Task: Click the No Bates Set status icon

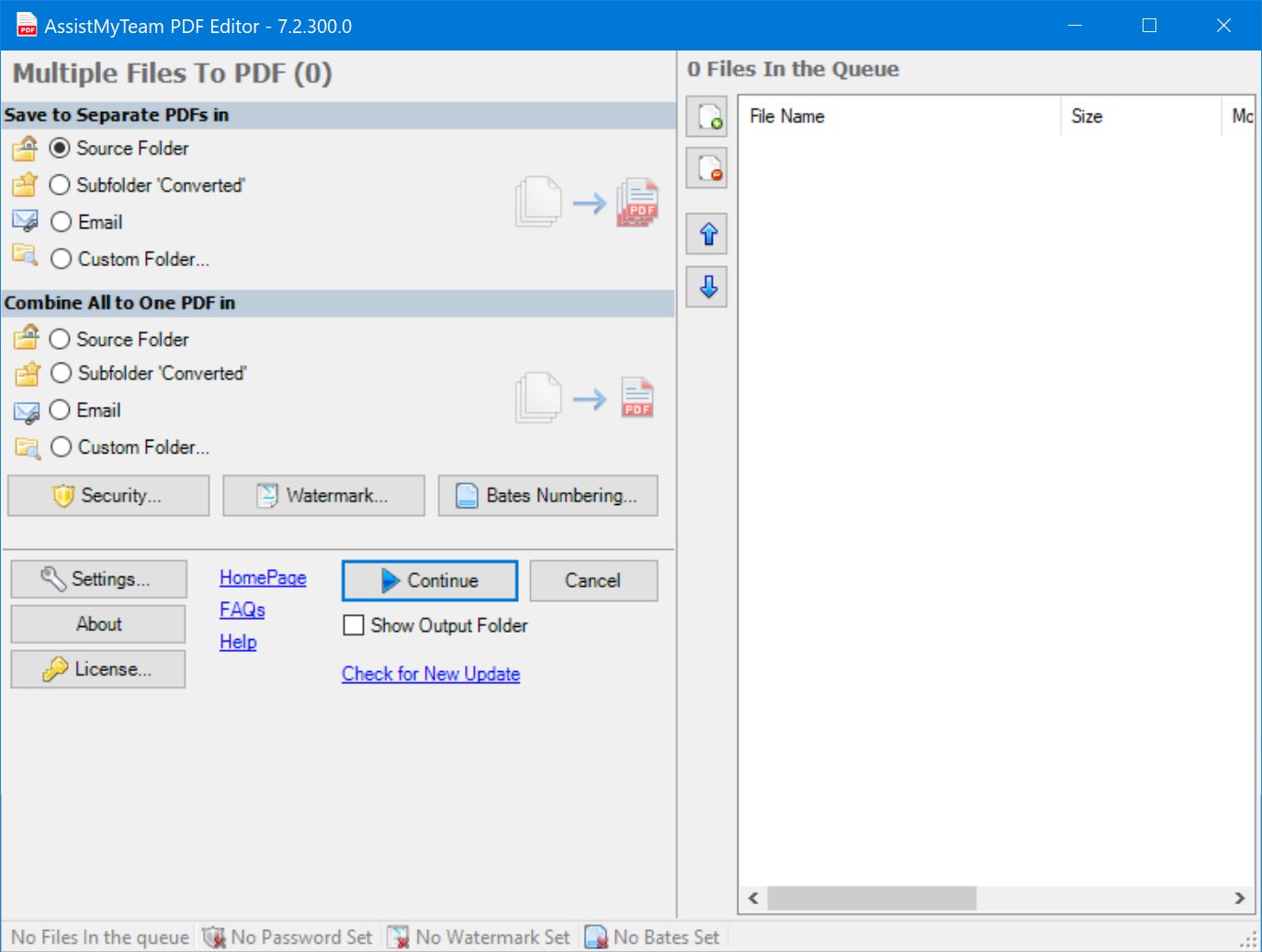Action: (597, 936)
